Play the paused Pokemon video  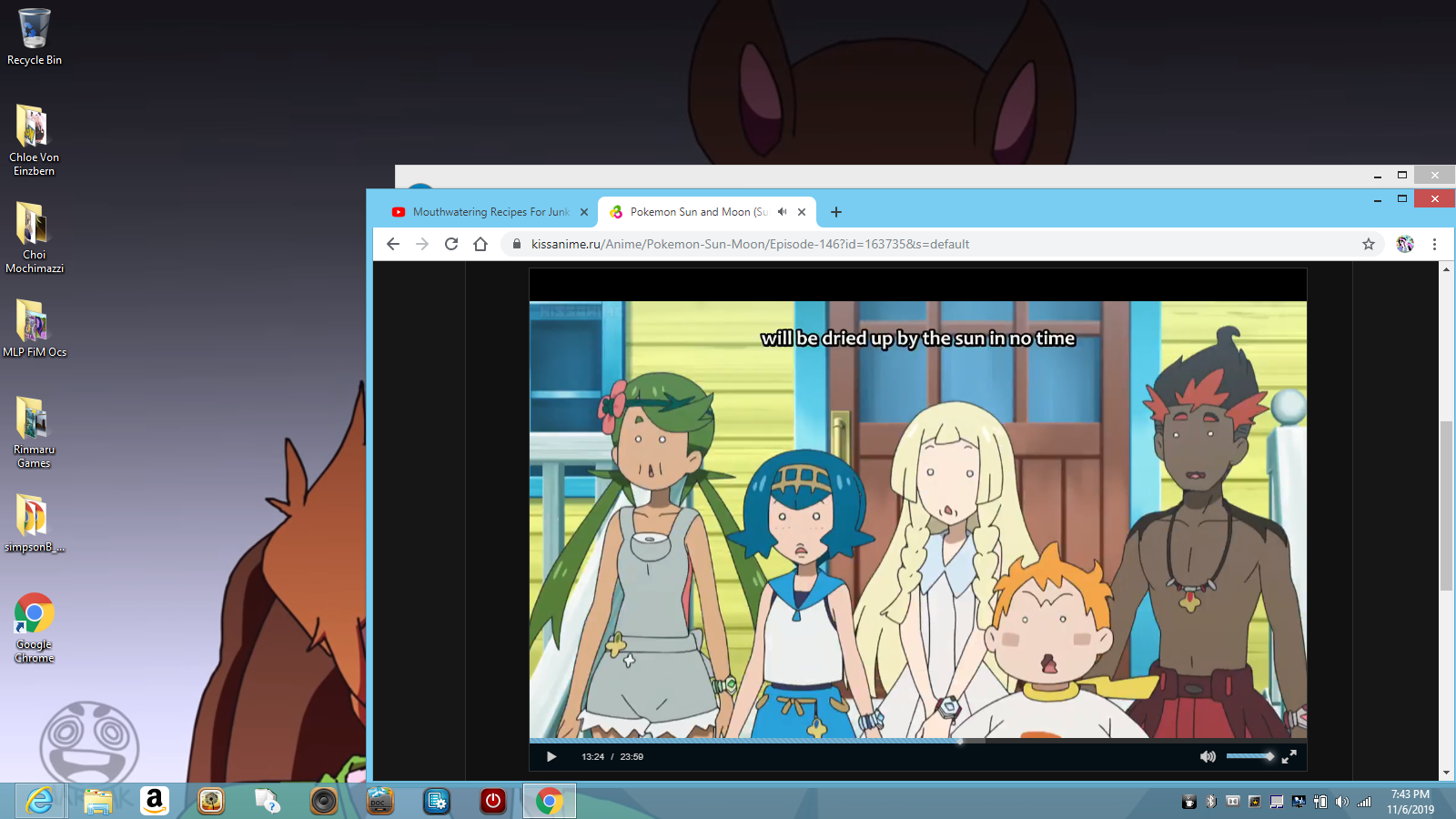coord(551,756)
